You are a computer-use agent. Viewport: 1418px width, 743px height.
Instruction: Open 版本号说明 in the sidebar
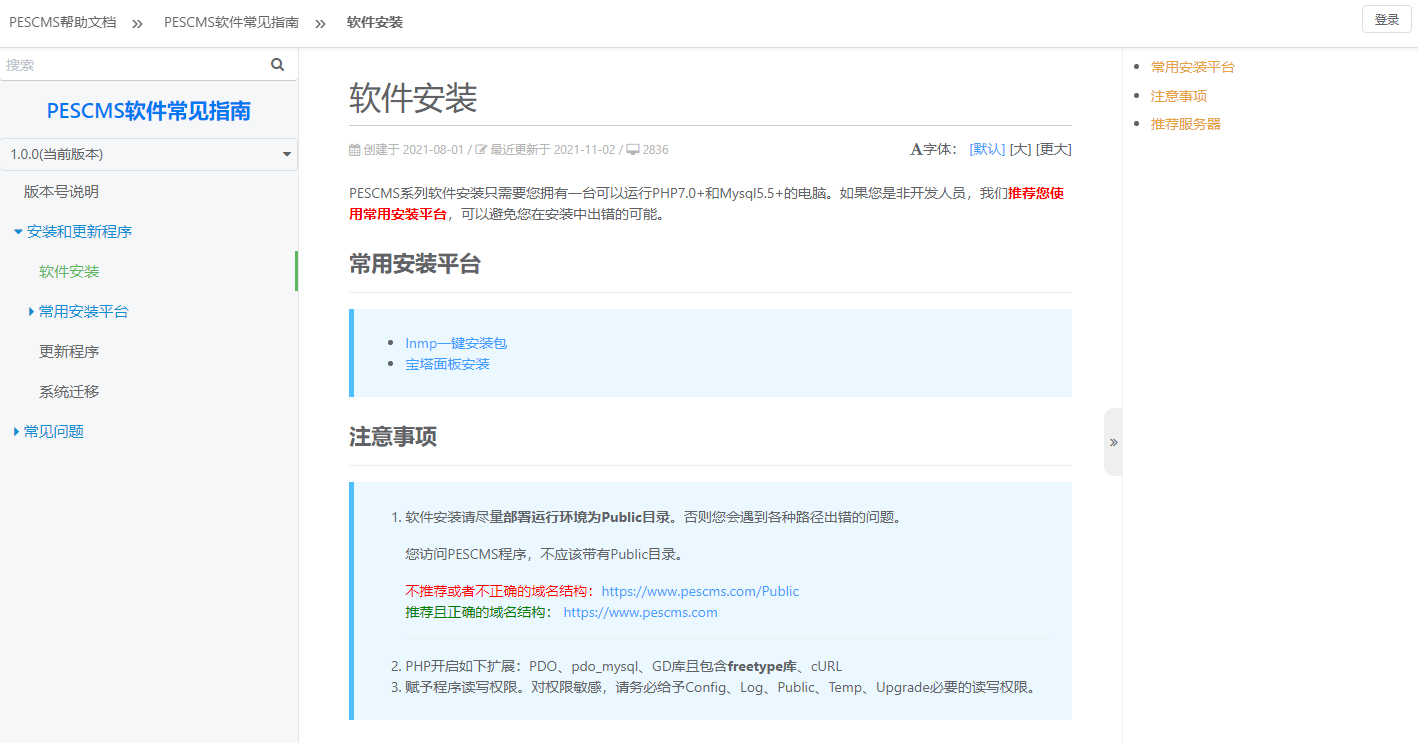pos(61,192)
